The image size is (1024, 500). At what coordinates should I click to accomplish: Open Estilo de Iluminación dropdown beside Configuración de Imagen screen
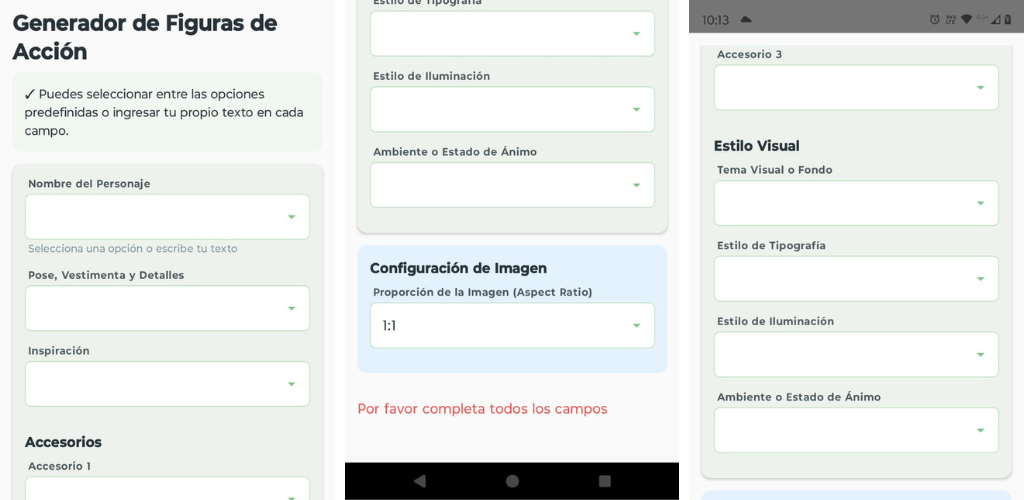pyautogui.click(x=512, y=109)
